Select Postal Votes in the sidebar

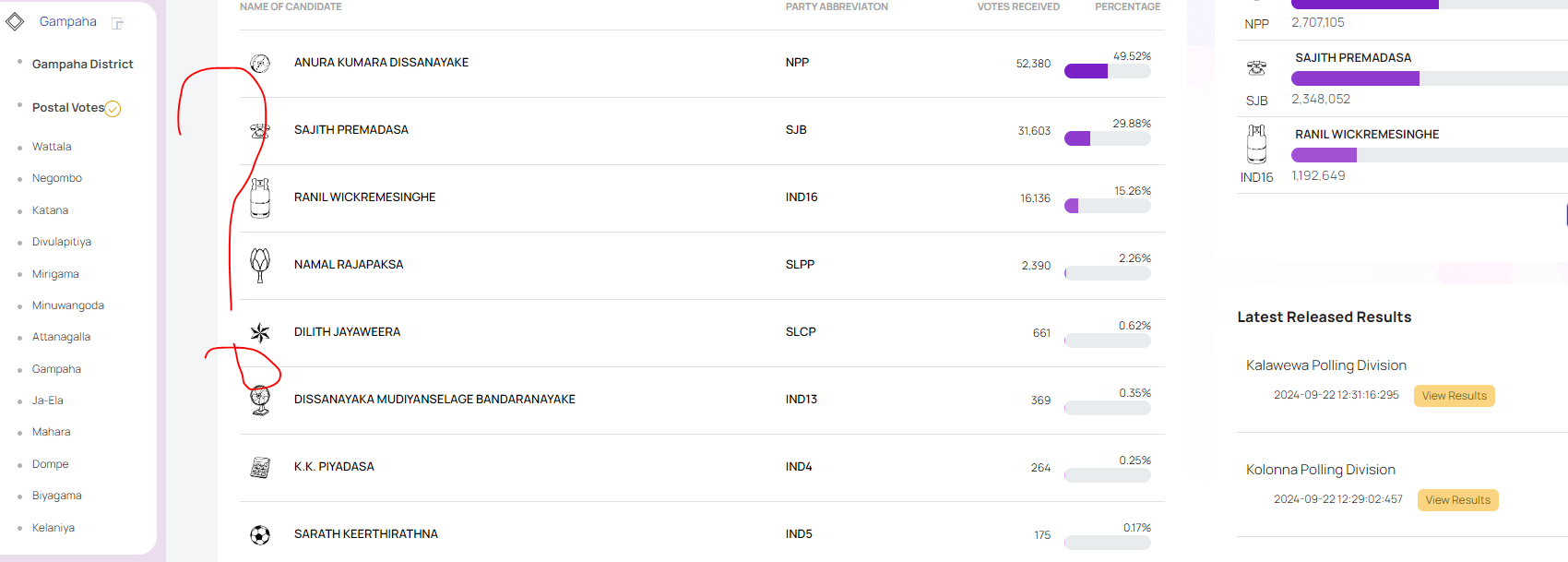[68, 107]
